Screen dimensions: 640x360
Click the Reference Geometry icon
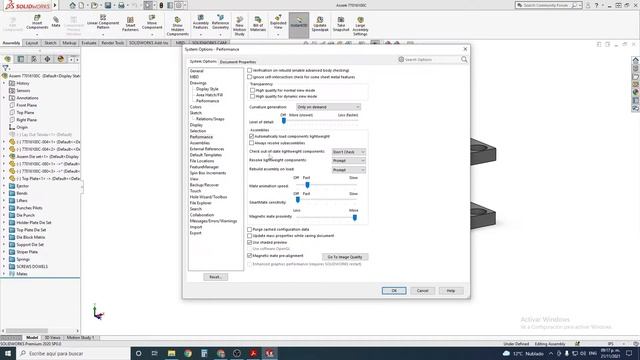tap(220, 22)
